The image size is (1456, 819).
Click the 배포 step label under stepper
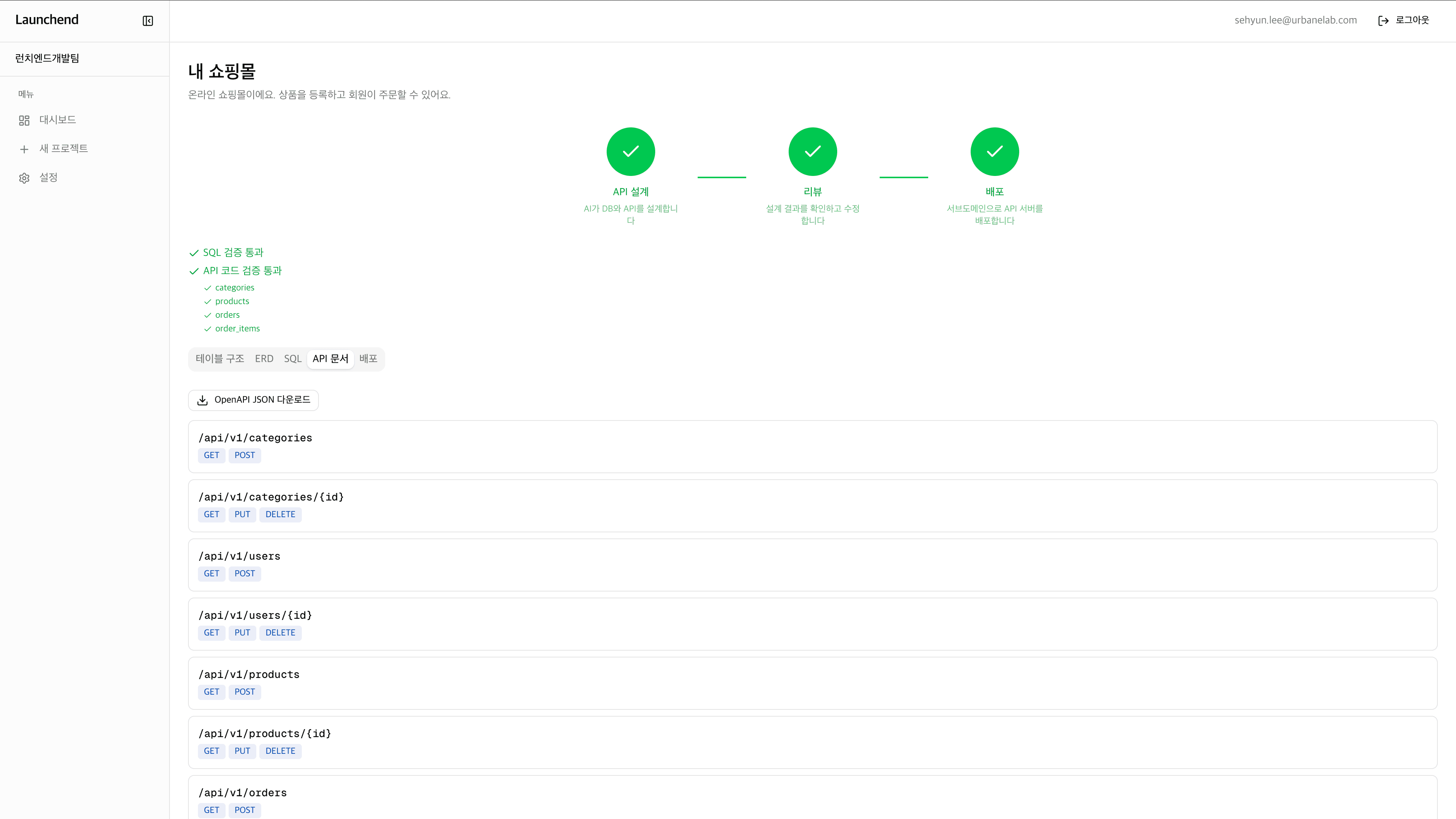995,192
